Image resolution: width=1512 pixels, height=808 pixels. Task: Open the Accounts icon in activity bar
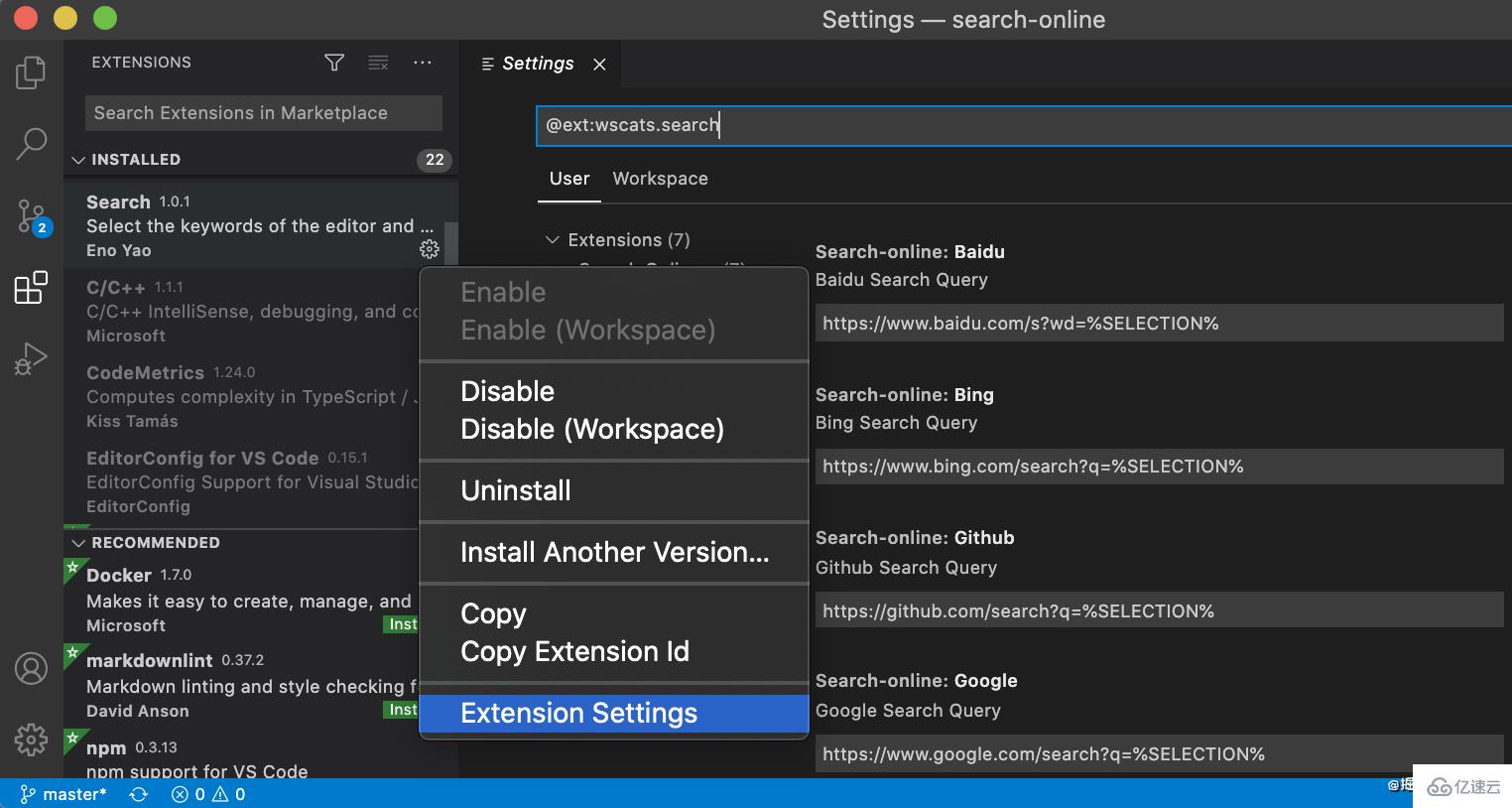point(31,669)
